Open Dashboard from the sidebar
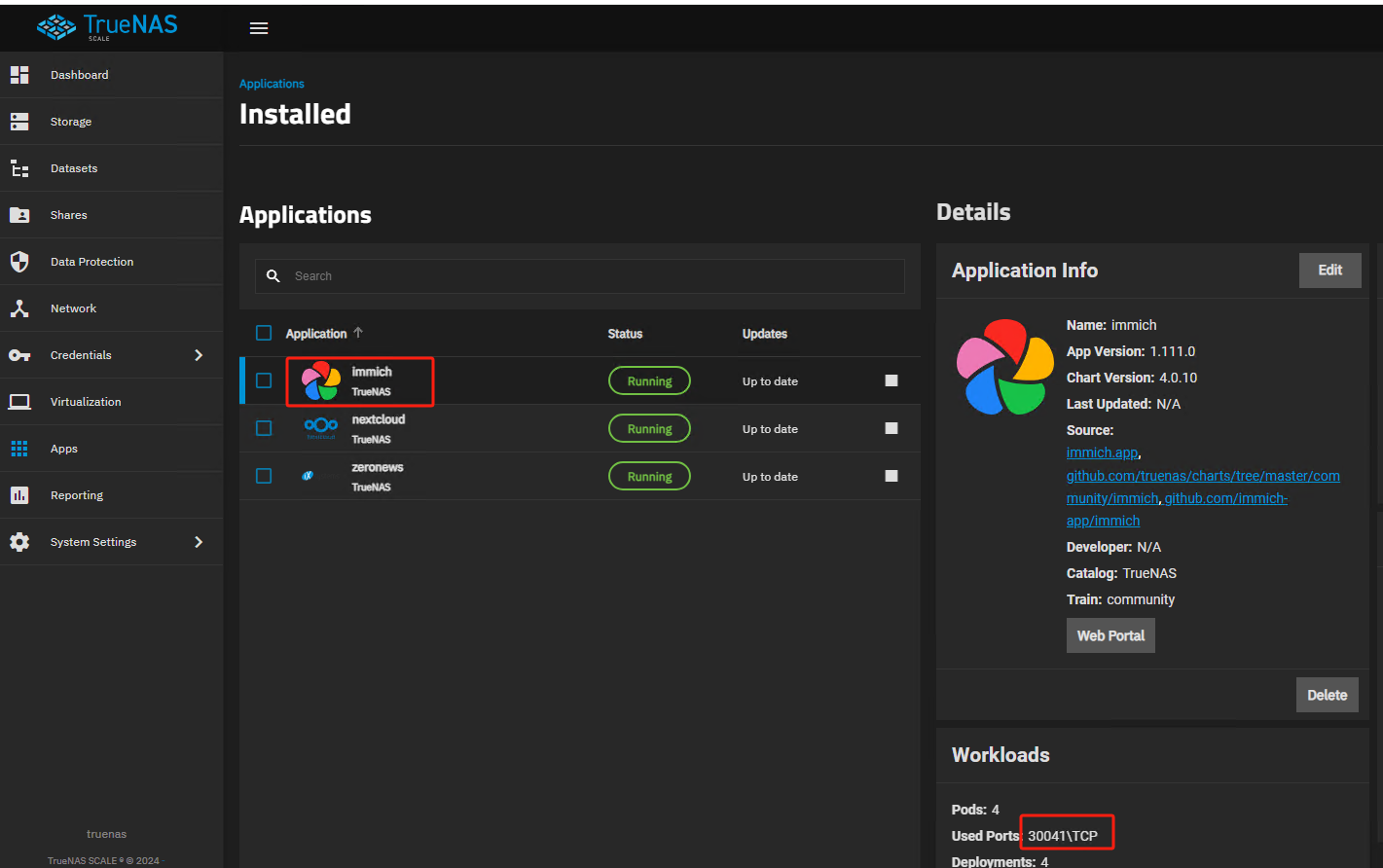1383x868 pixels. (x=111, y=75)
